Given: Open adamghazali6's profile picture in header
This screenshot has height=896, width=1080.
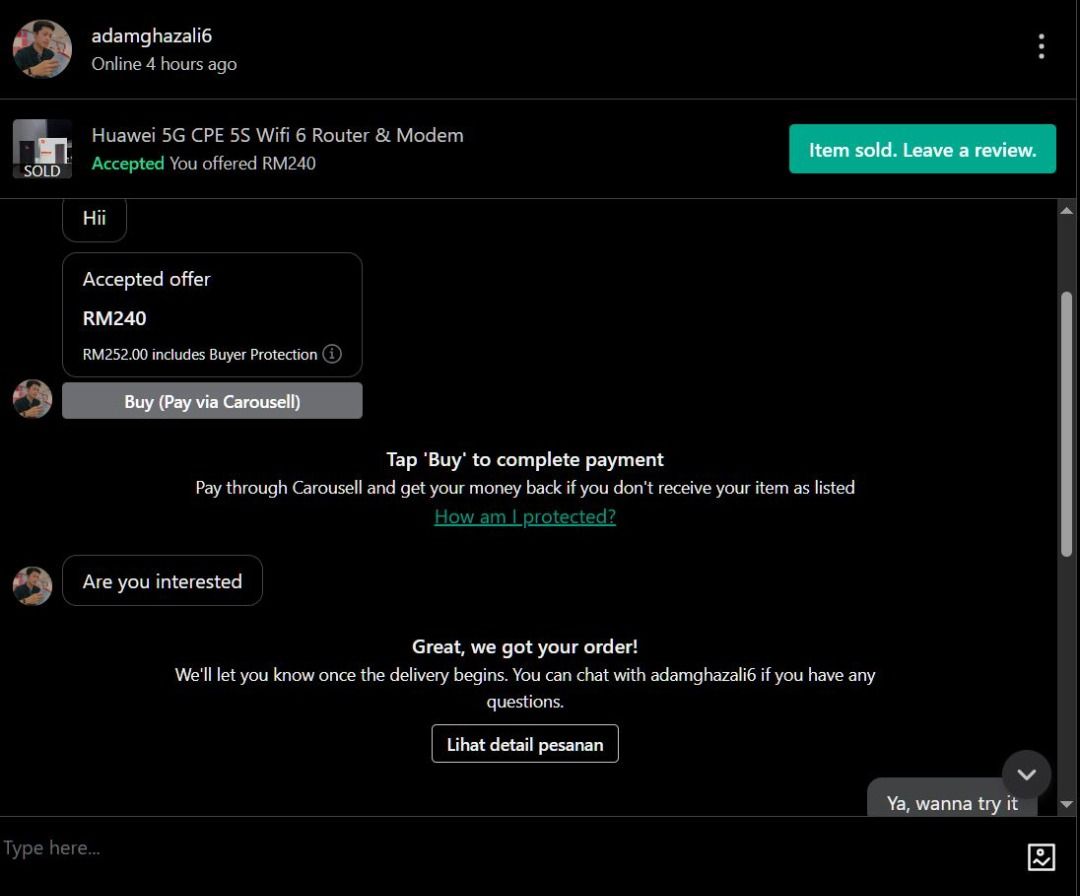Looking at the screenshot, I should (42, 49).
